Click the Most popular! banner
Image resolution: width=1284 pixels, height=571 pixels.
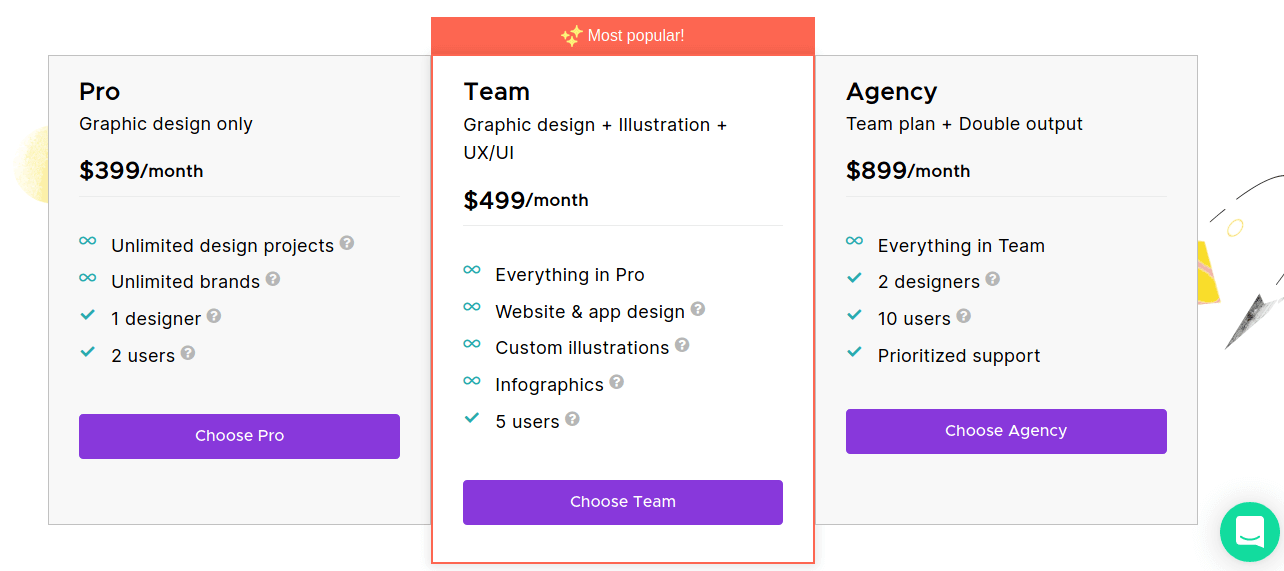(623, 36)
